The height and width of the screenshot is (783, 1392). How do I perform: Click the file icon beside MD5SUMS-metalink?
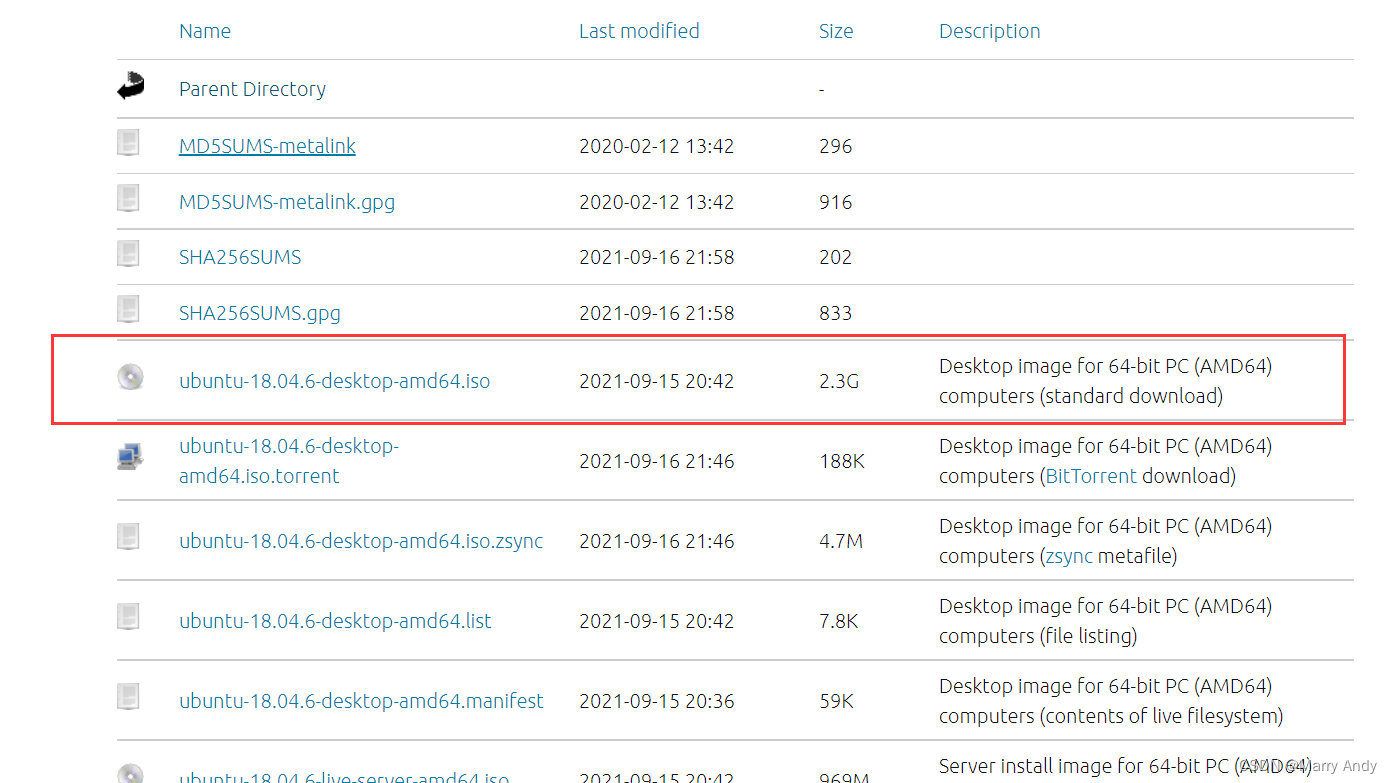(128, 143)
